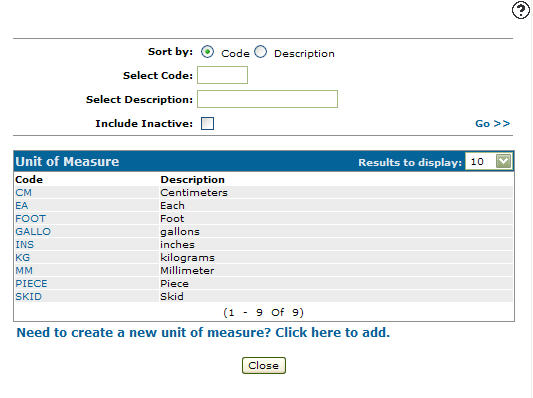Image resolution: width=533 pixels, height=398 pixels.
Task: Run the search with Go >>
Action: click(493, 123)
